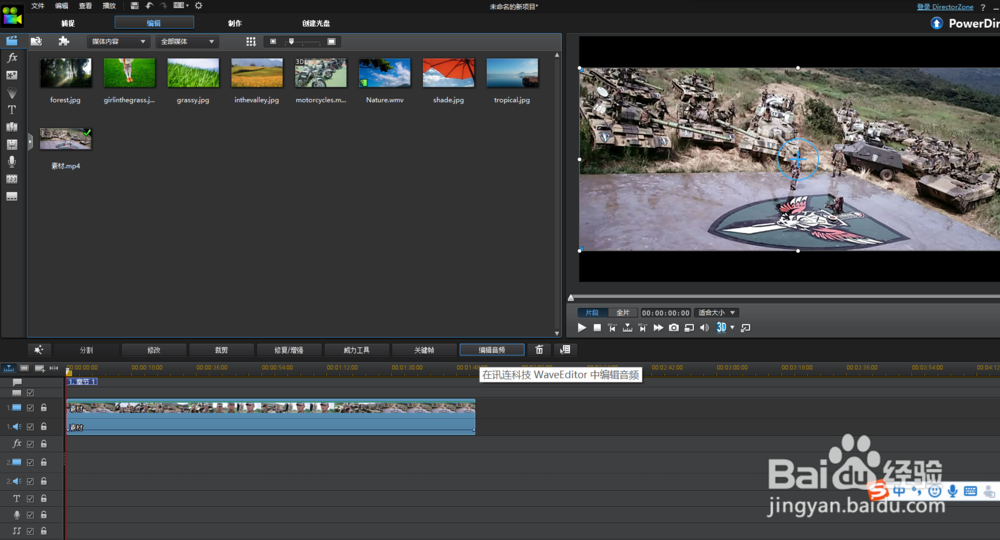Click the preview volume speaker icon
The image size is (1000, 540).
(x=704, y=328)
